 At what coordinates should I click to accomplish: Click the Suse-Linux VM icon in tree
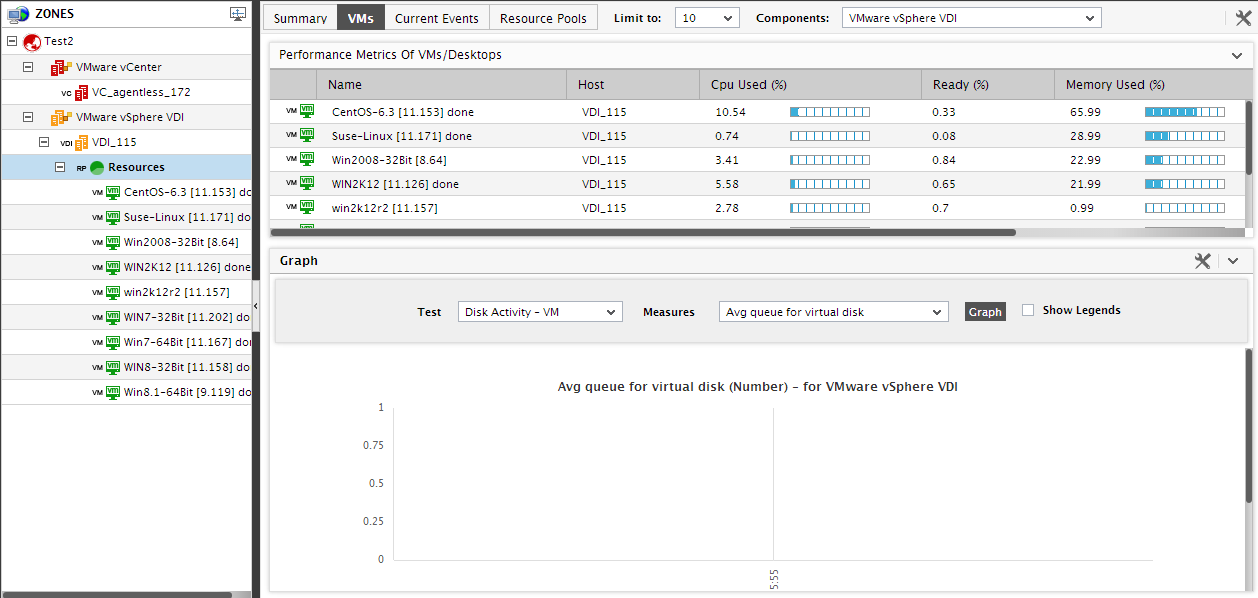pos(113,217)
